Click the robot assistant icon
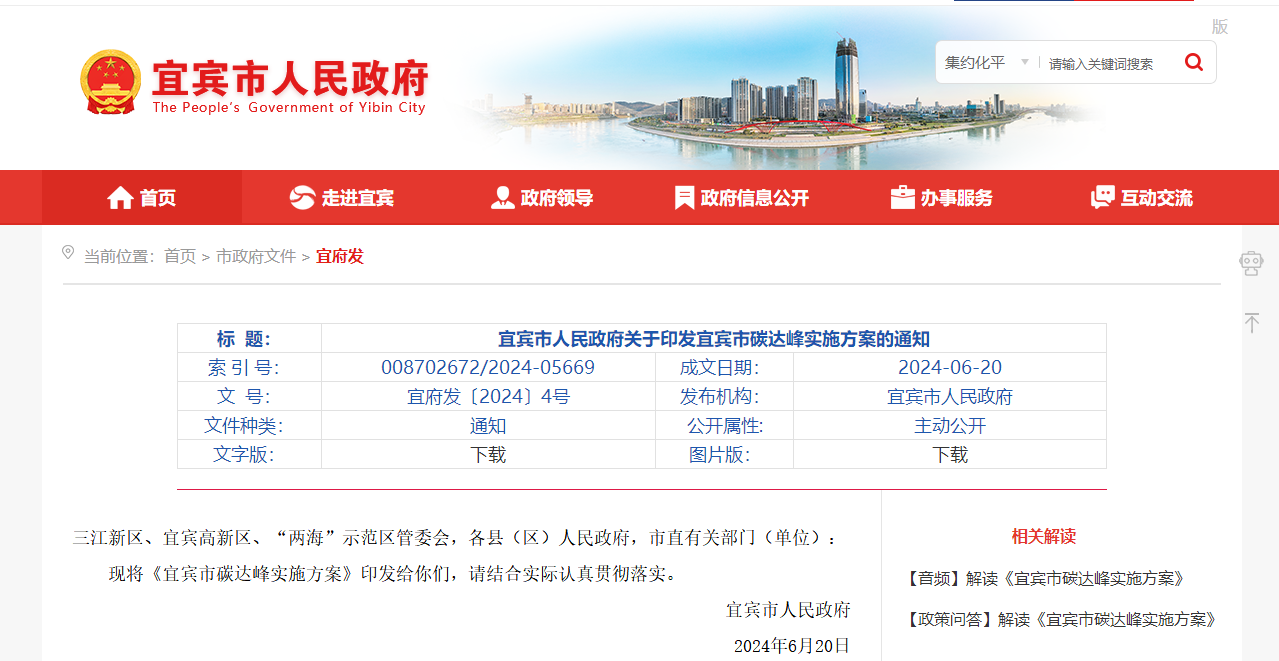Image resolution: width=1279 pixels, height=661 pixels. click(x=1251, y=263)
